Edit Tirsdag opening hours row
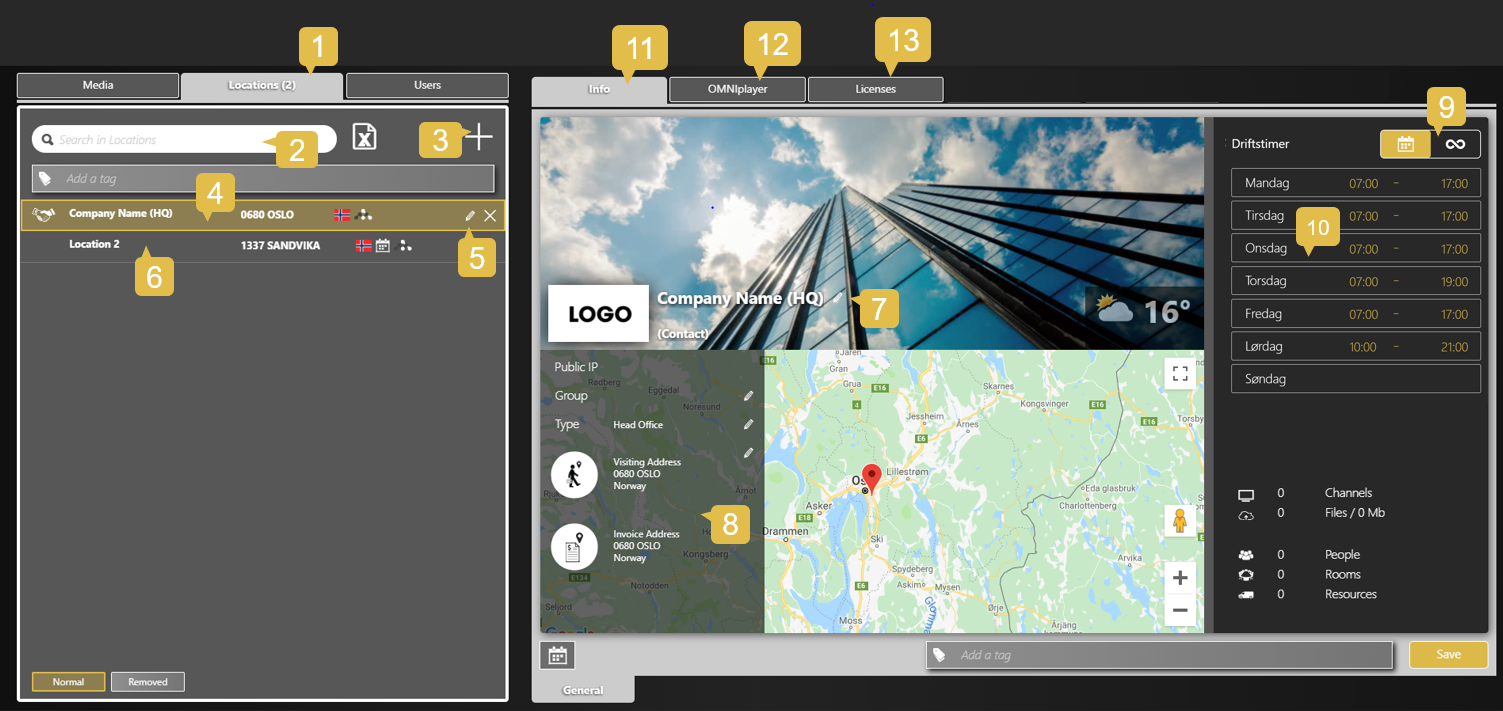Viewport: 1503px width, 711px height. click(1355, 216)
